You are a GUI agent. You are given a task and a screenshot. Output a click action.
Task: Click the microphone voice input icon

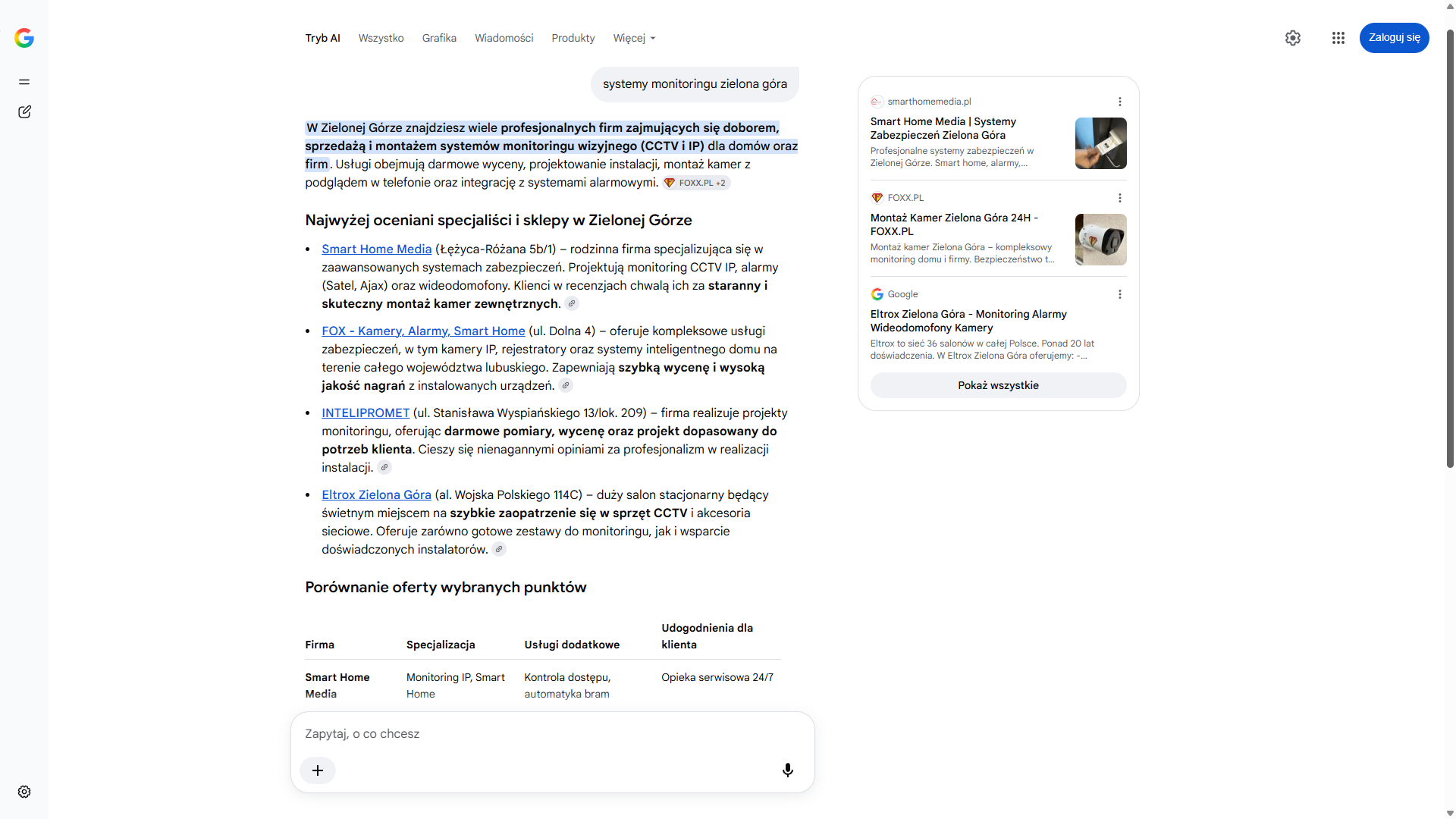tap(788, 770)
